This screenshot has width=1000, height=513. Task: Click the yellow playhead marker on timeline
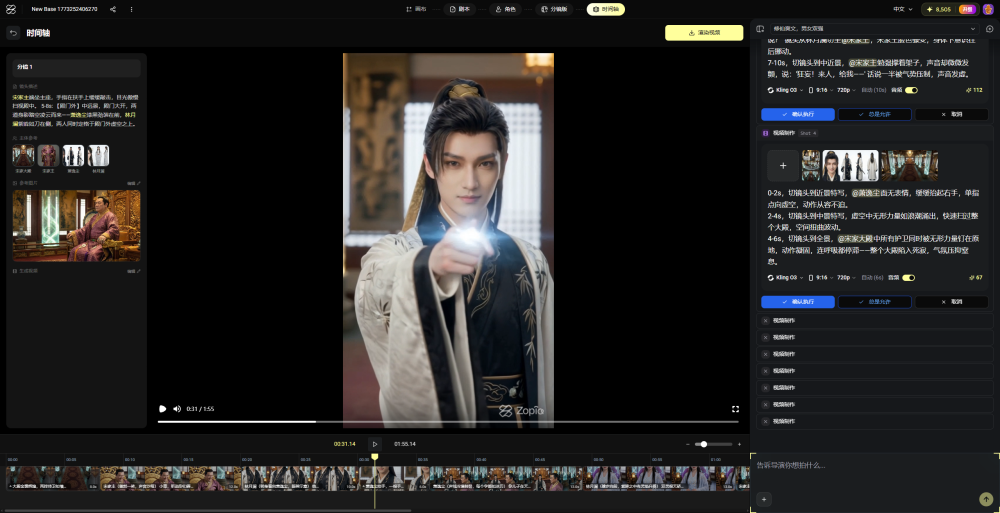pos(375,457)
